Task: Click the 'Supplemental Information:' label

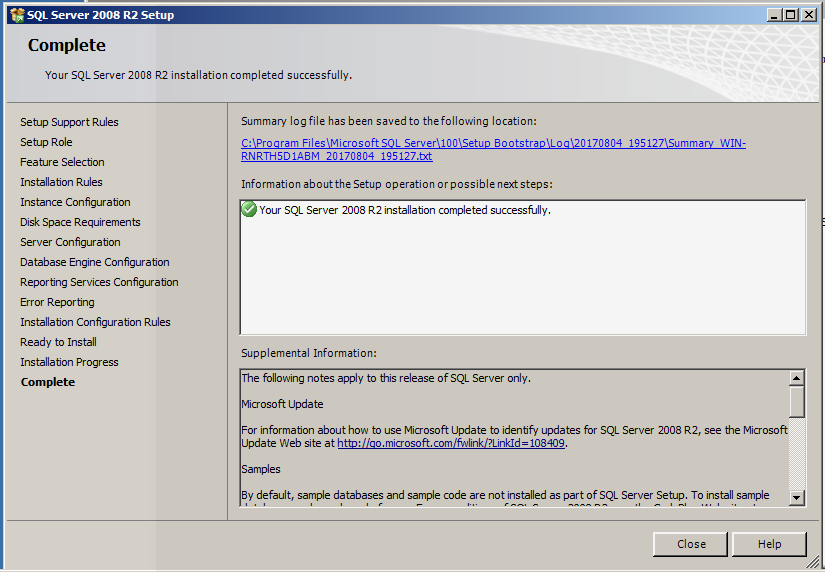Action: pos(309,353)
